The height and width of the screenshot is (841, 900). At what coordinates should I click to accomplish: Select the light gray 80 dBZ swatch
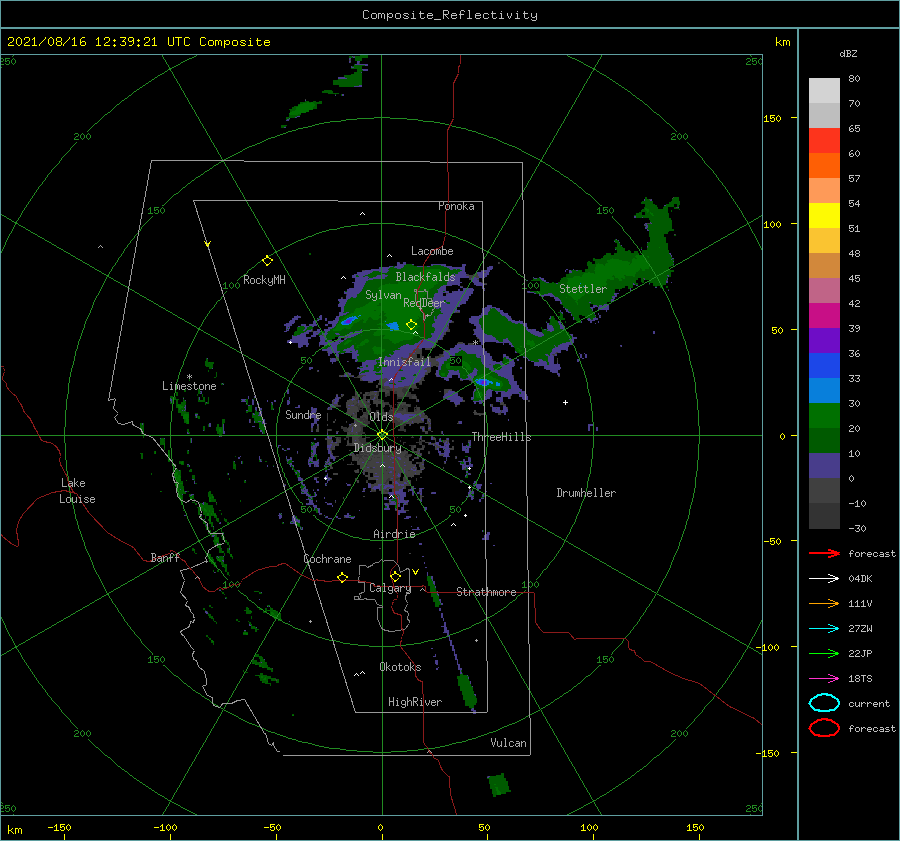[824, 91]
